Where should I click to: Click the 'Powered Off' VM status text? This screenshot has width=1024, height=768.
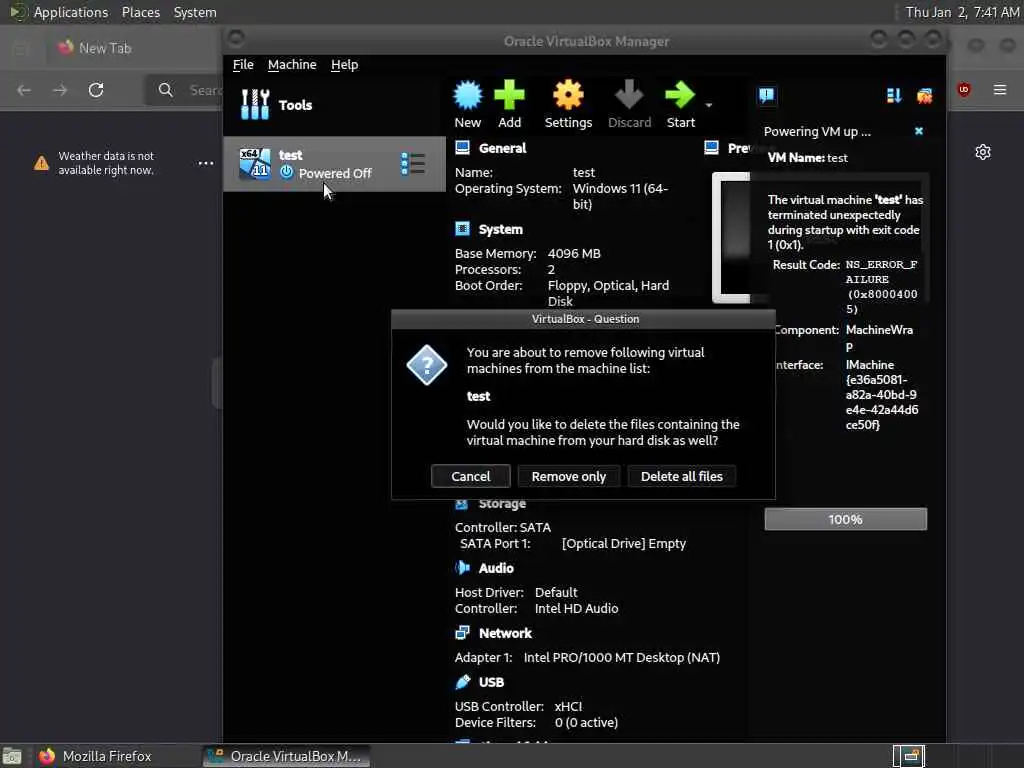[335, 173]
